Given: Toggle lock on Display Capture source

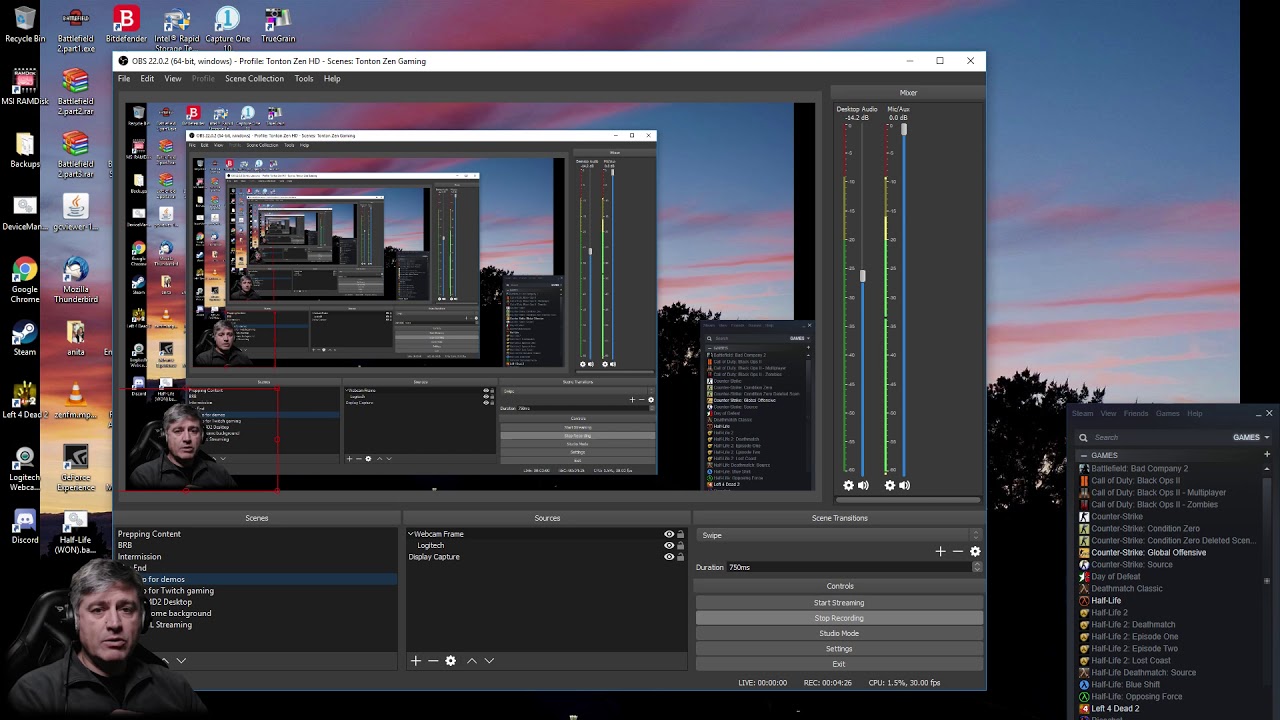Looking at the screenshot, I should click(x=681, y=557).
